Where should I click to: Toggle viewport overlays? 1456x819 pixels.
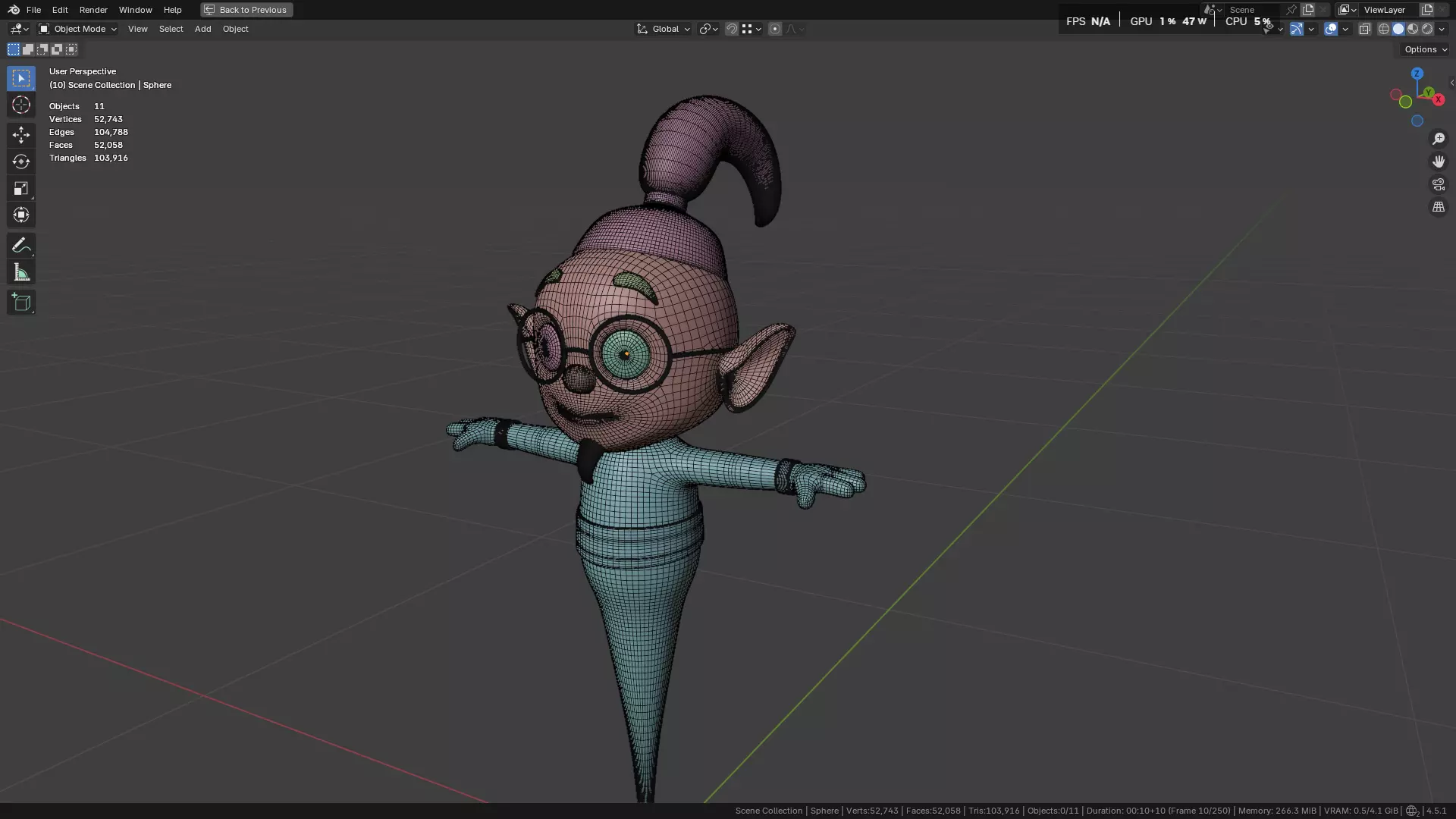coord(1331,29)
